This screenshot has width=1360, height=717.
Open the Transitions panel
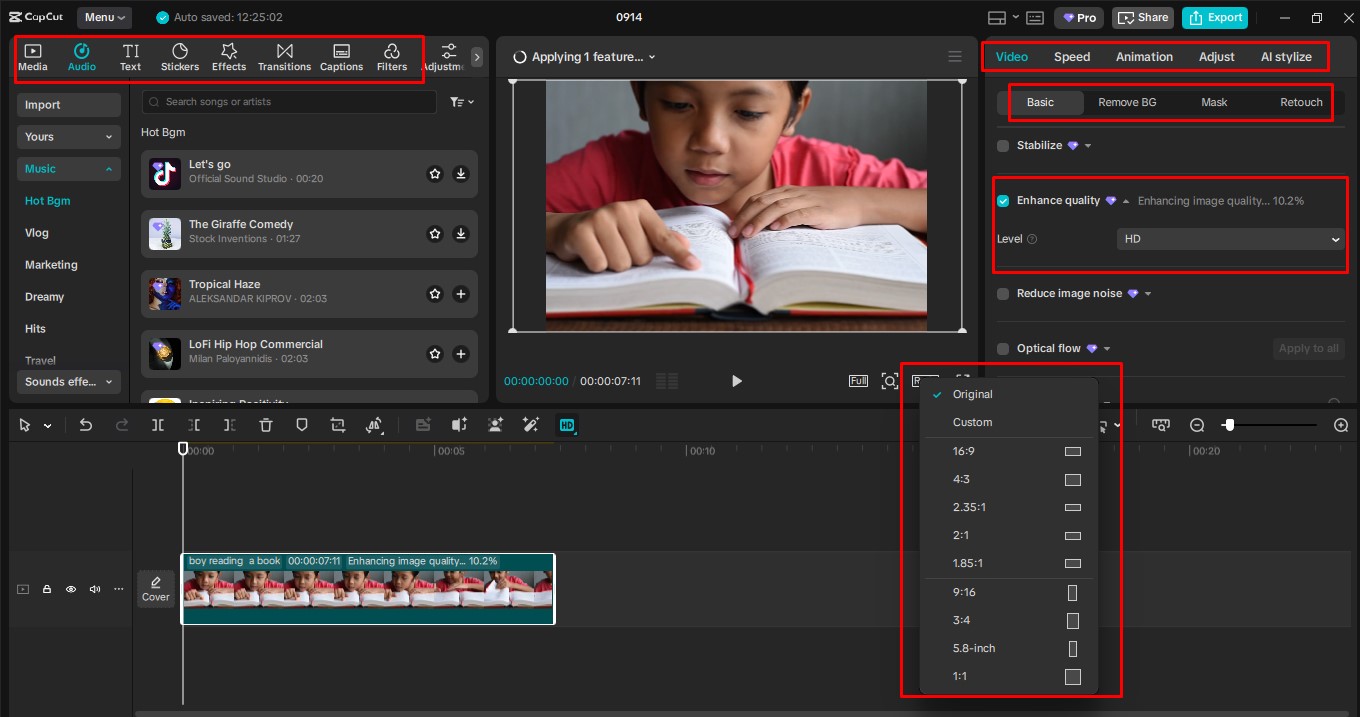point(284,57)
